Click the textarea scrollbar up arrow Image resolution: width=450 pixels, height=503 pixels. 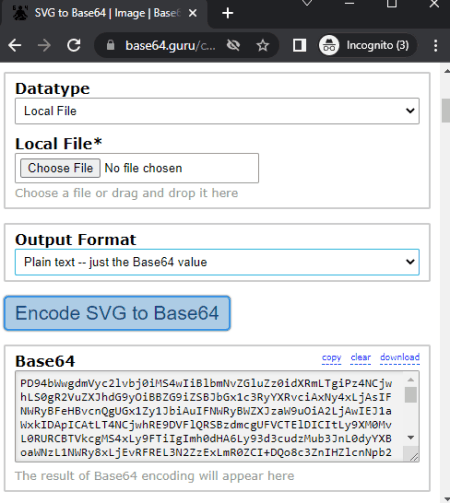(x=411, y=380)
